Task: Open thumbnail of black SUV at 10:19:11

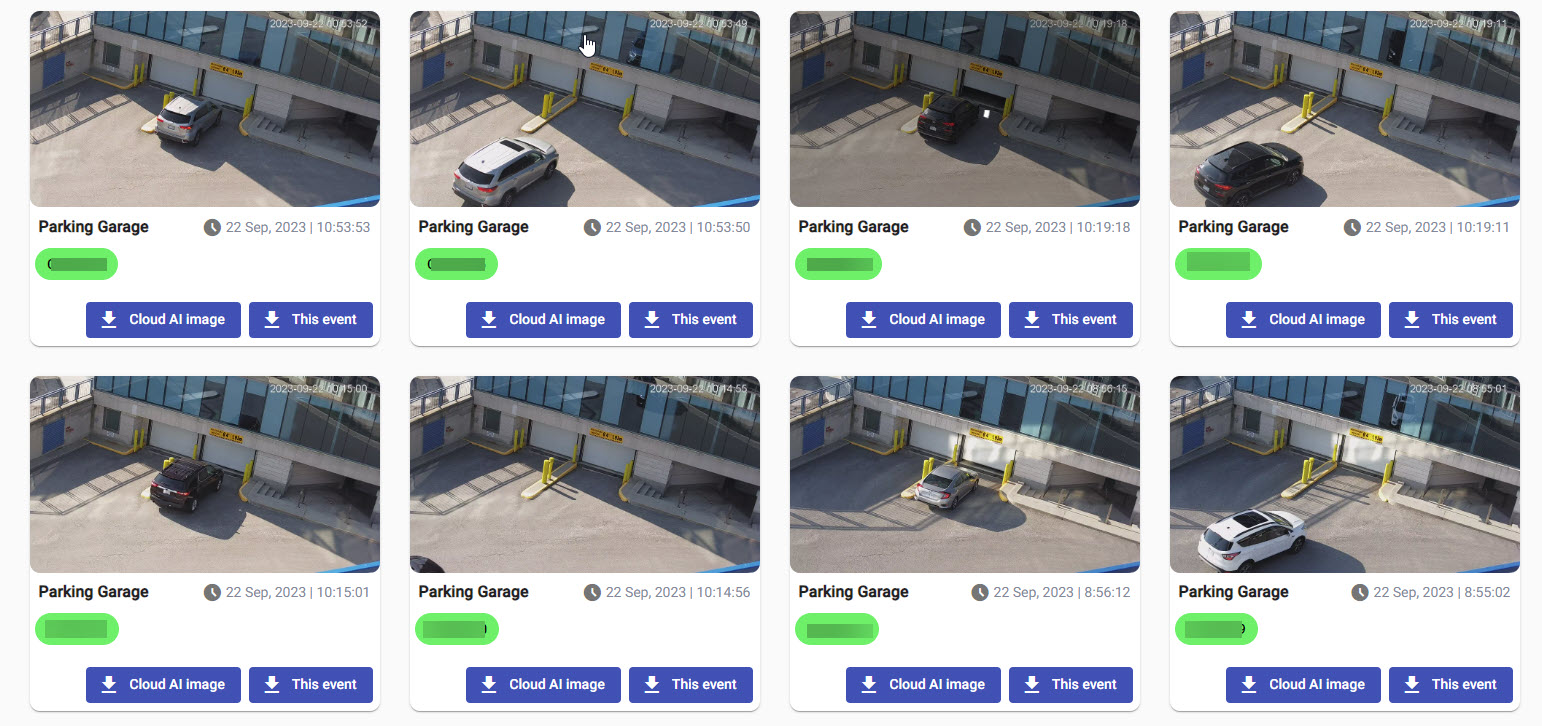Action: 1345,109
